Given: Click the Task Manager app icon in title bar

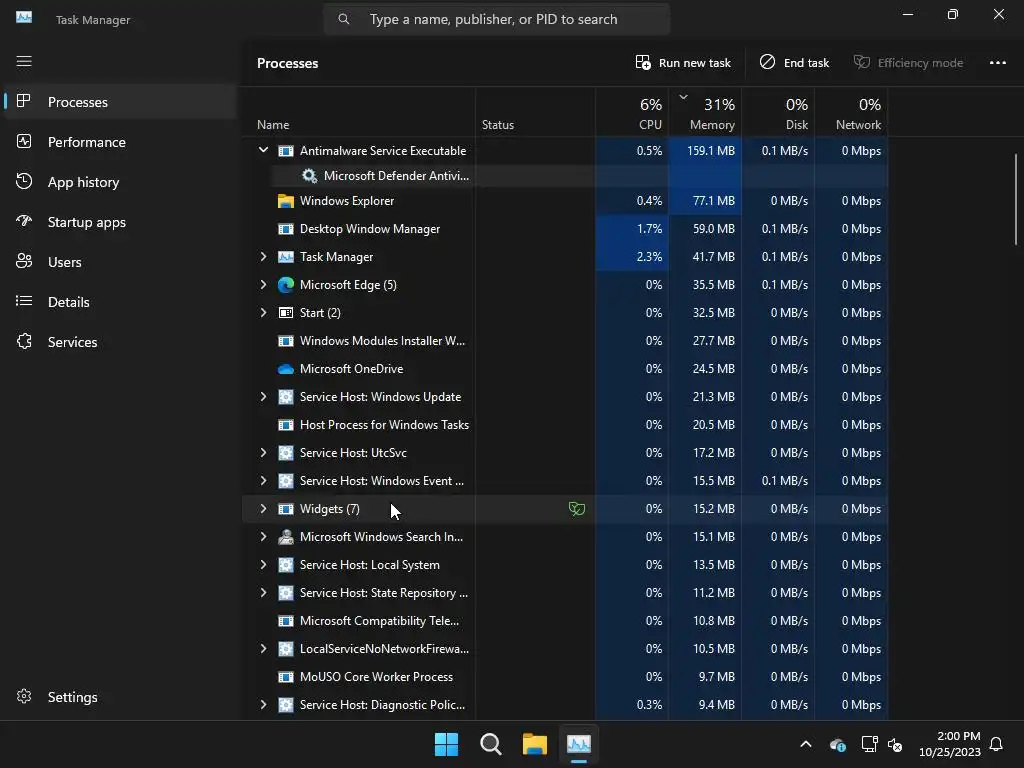Looking at the screenshot, I should (24, 18).
